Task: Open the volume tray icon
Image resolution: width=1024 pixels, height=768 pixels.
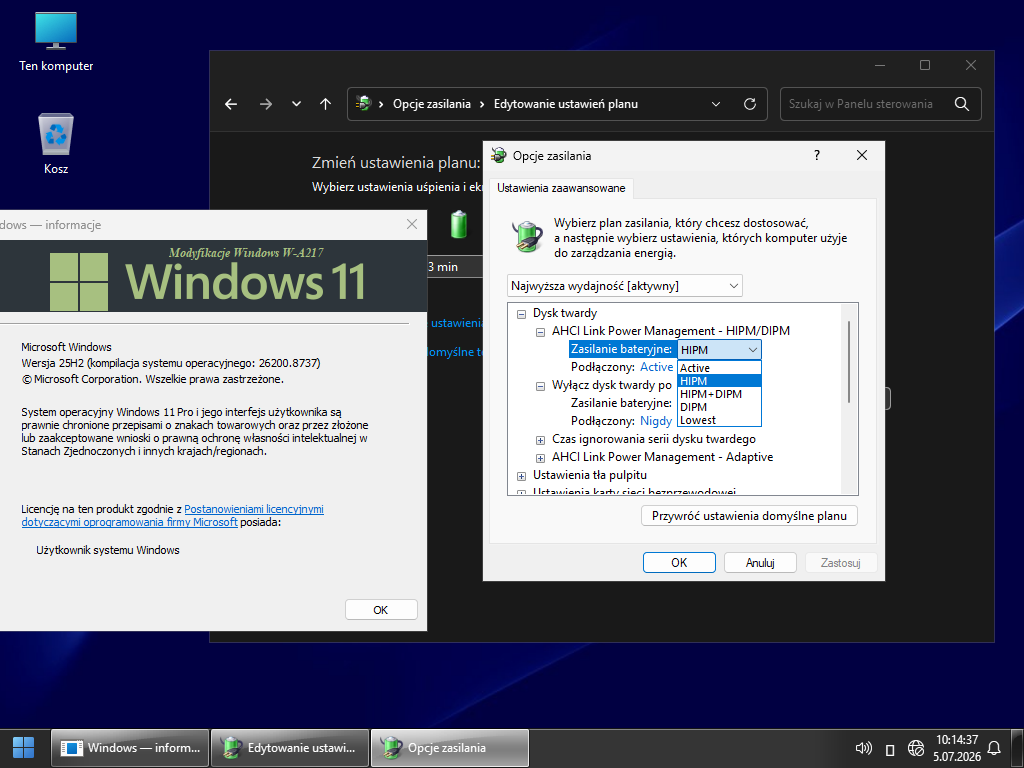Action: click(863, 748)
